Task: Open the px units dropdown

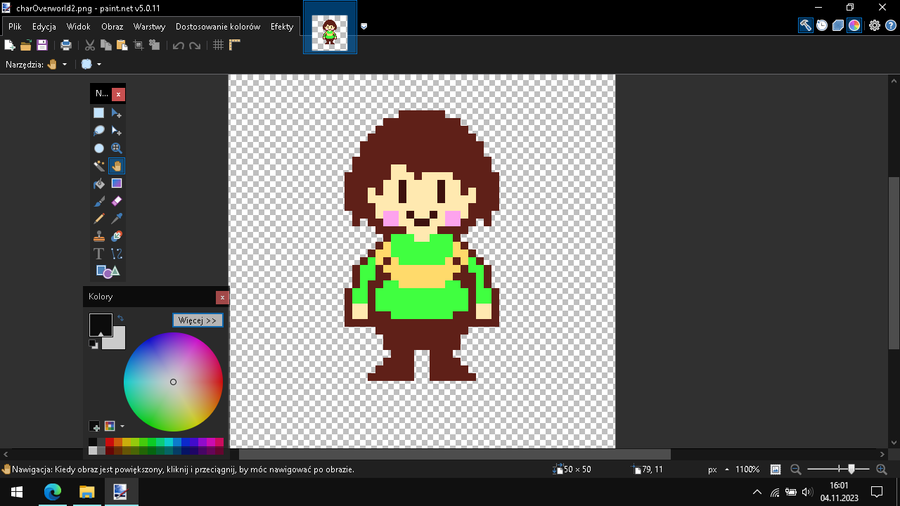Action: pos(717,469)
